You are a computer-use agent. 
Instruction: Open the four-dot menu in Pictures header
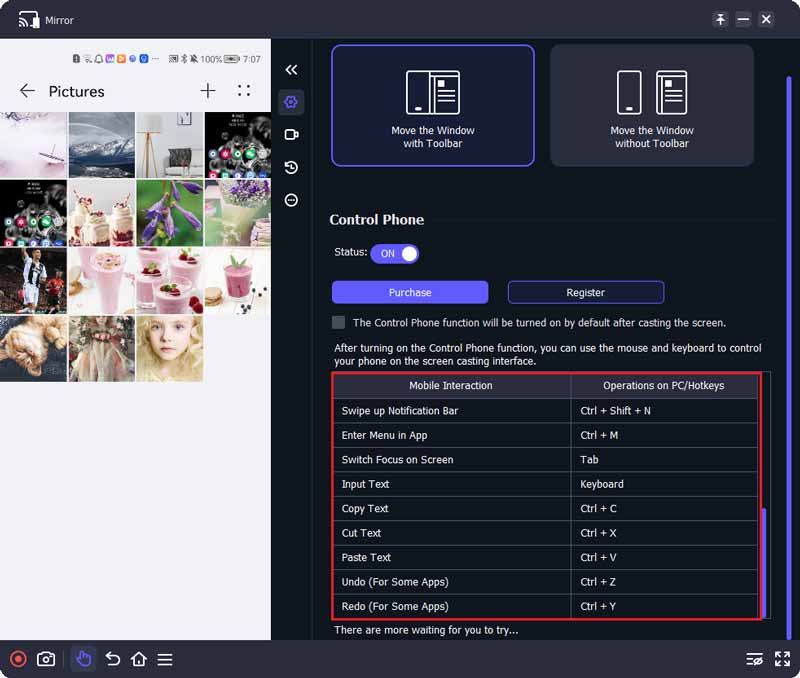point(244,91)
